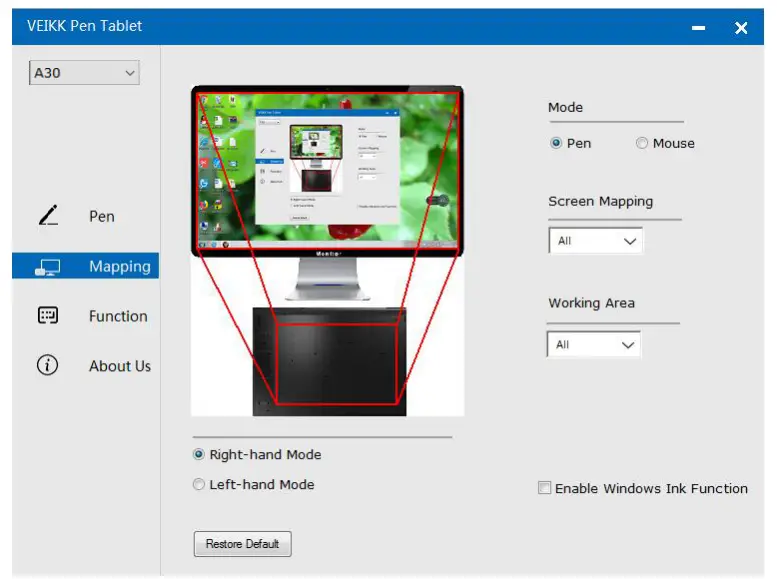Click the Restore Default button

coord(242,544)
